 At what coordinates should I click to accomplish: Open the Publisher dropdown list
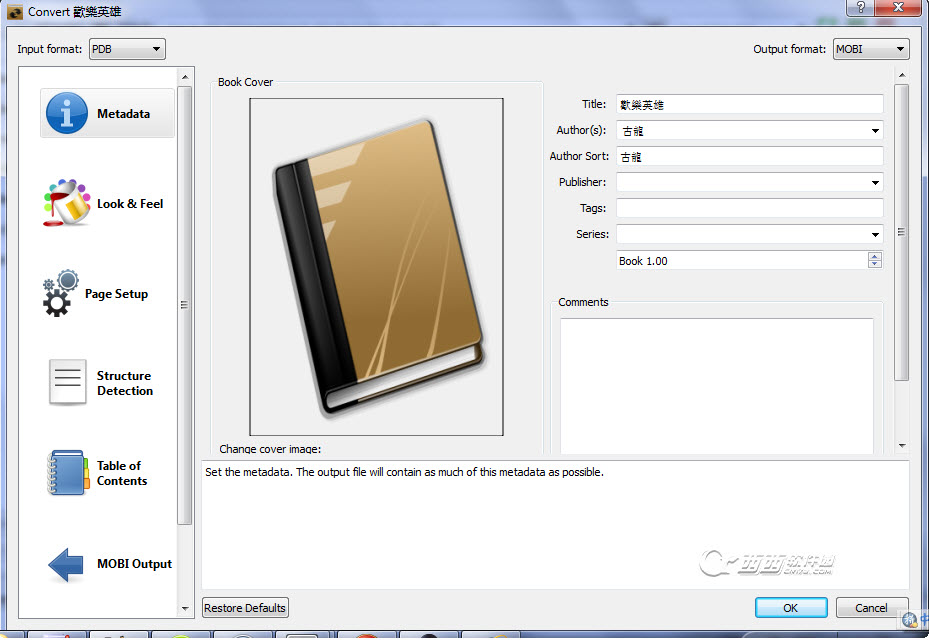(875, 182)
